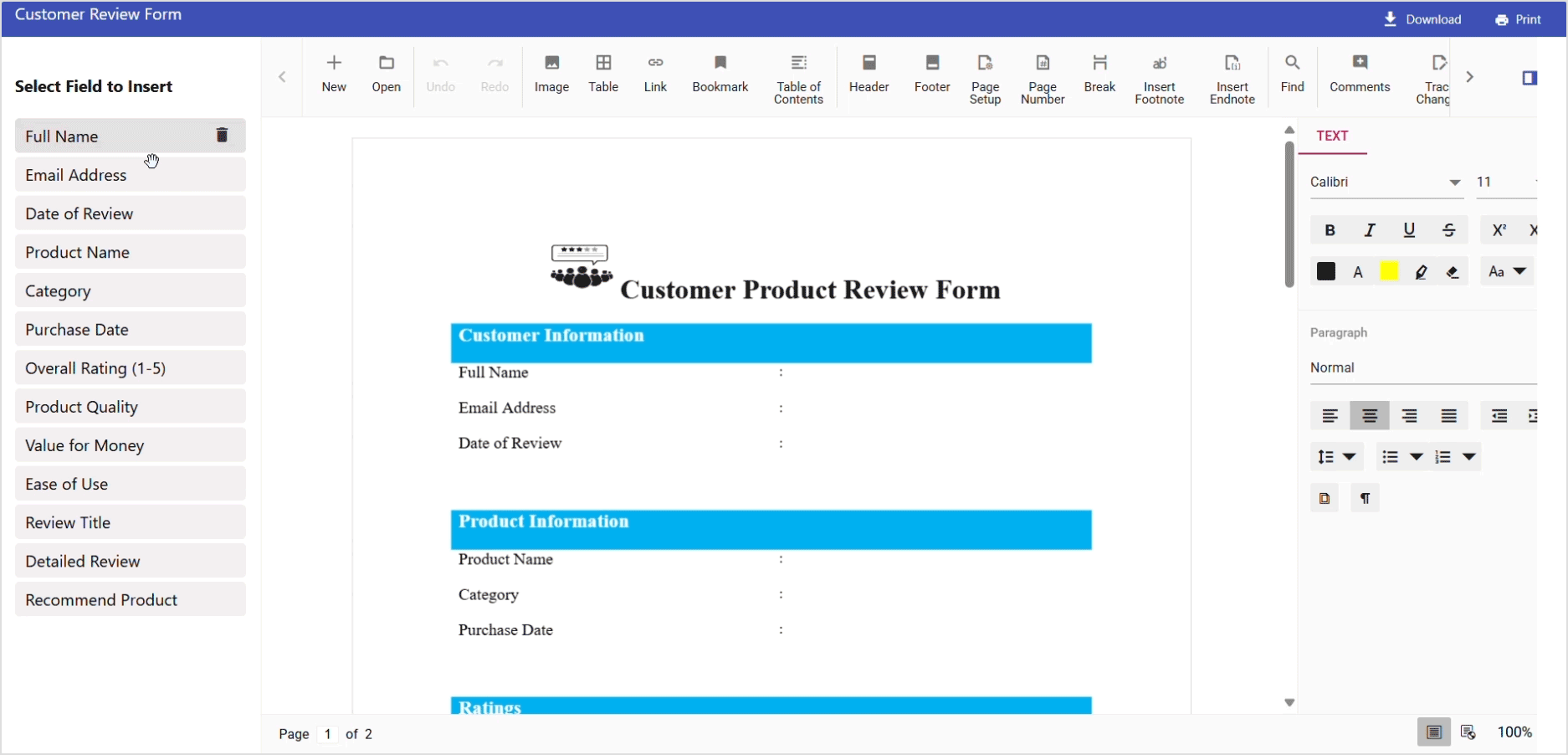Open the Comments tool
1568x755 pixels.
pyautogui.click(x=1360, y=74)
